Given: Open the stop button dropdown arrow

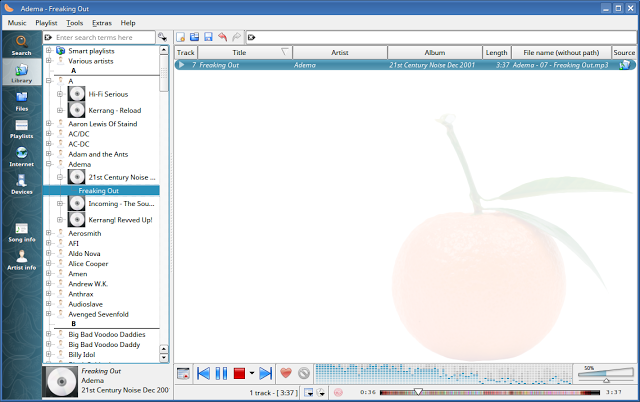Looking at the screenshot, I should (252, 373).
